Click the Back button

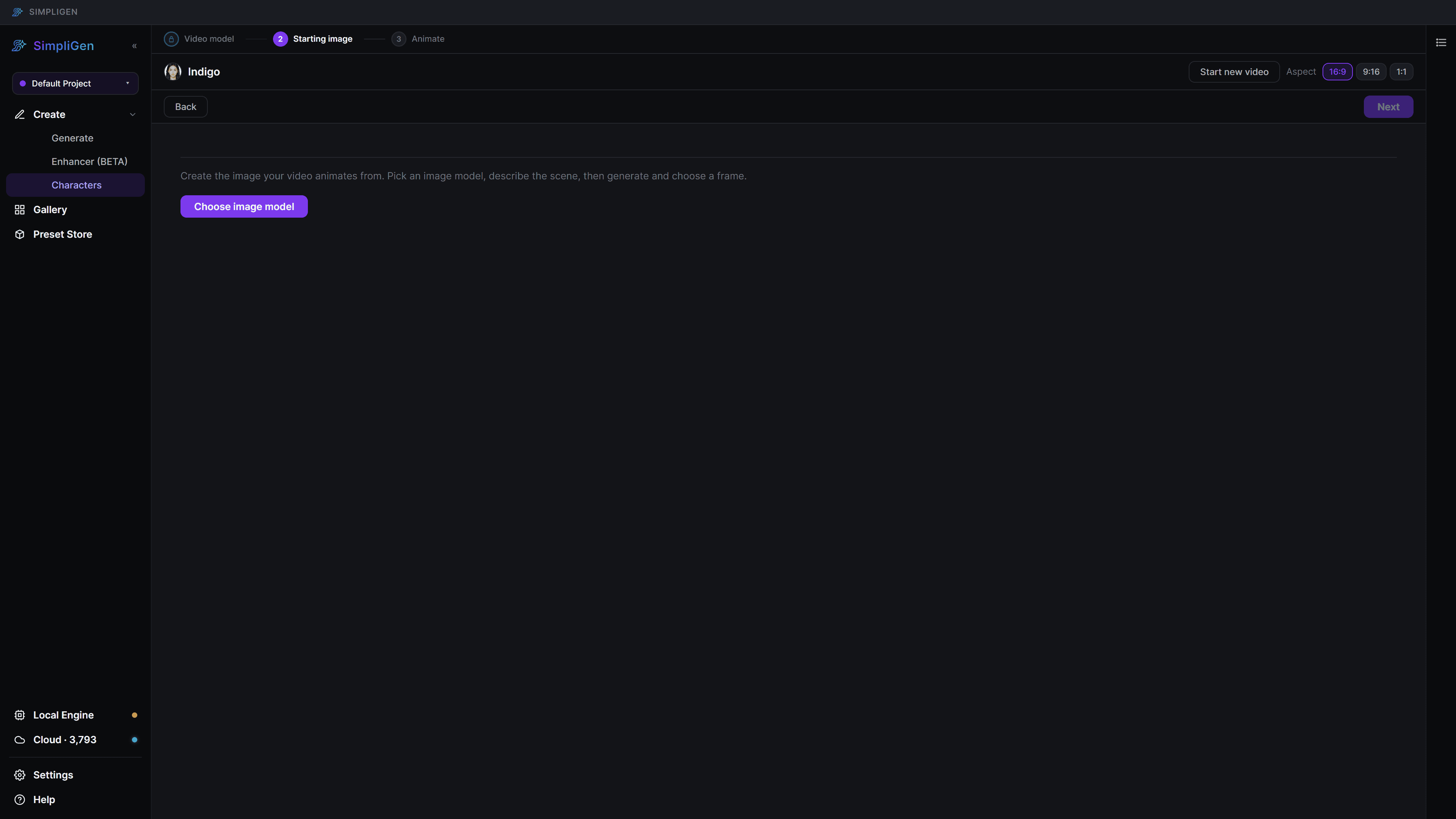(185, 107)
